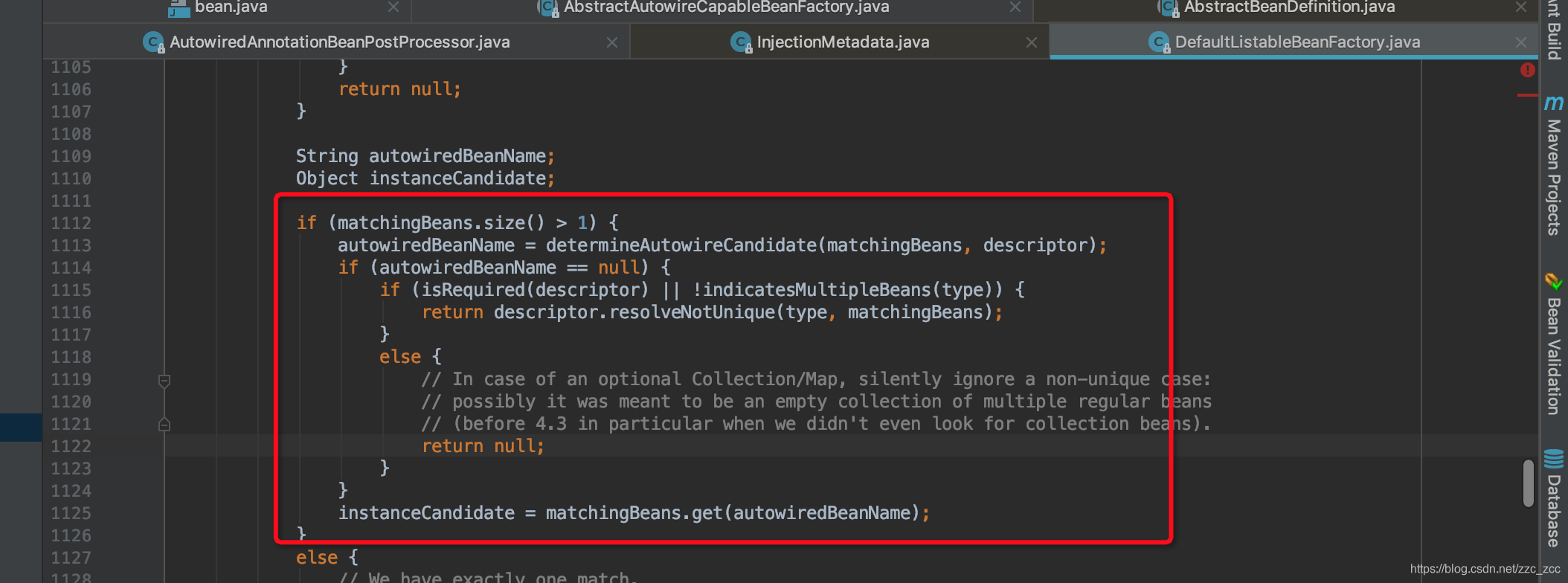Close the AbstractAutowireCapableBeanFactory.java tab
The width and height of the screenshot is (1568, 583).
1015,7
